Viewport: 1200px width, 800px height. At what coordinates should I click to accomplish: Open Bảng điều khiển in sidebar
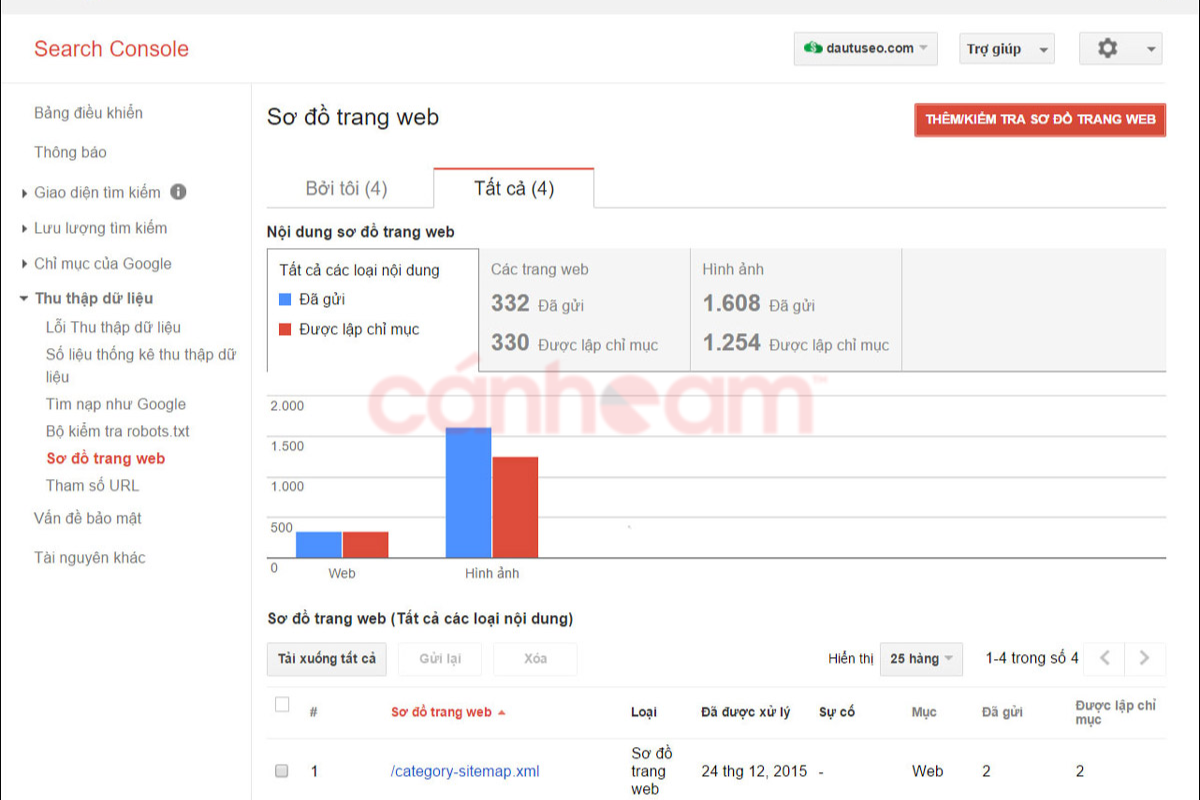[88, 113]
